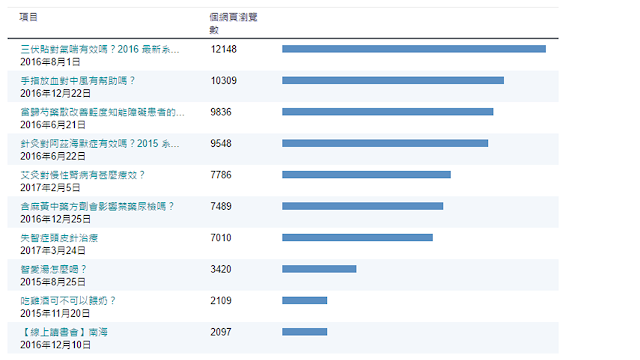Click the blue bar for 7489 views
The image size is (640, 360).
[362, 206]
